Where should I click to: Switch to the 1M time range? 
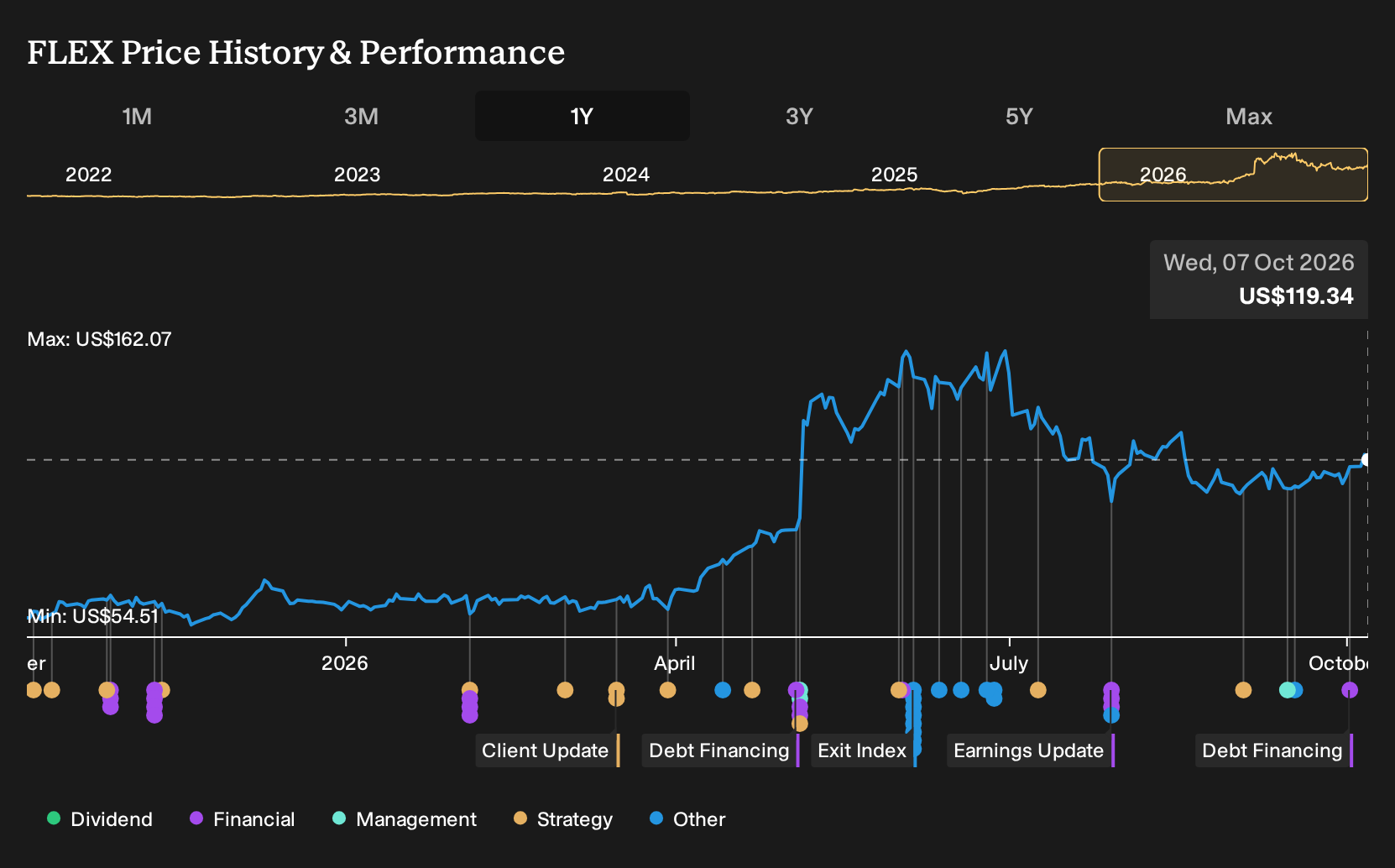click(137, 116)
